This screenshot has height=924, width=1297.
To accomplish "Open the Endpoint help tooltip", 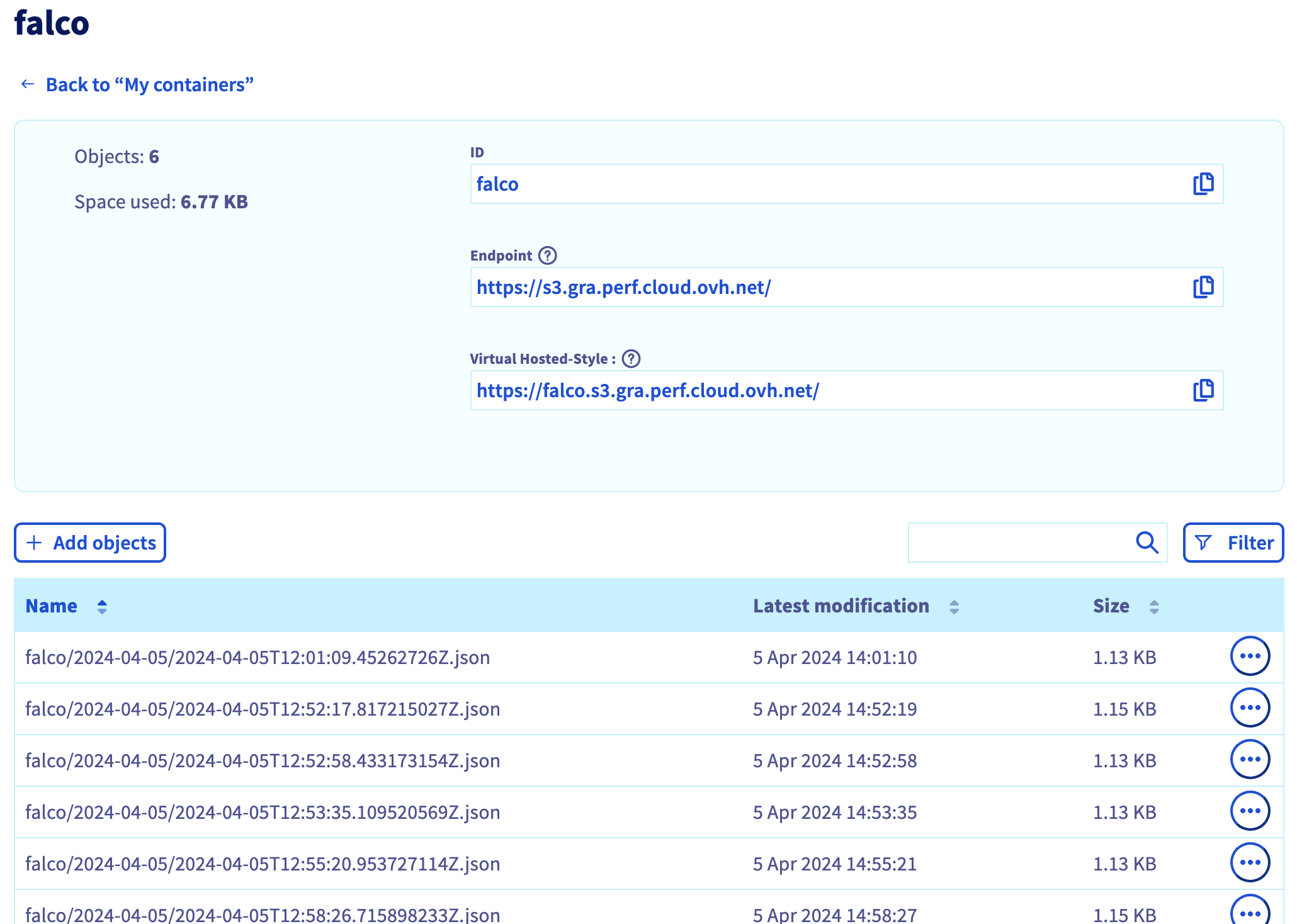I will tap(548, 255).
